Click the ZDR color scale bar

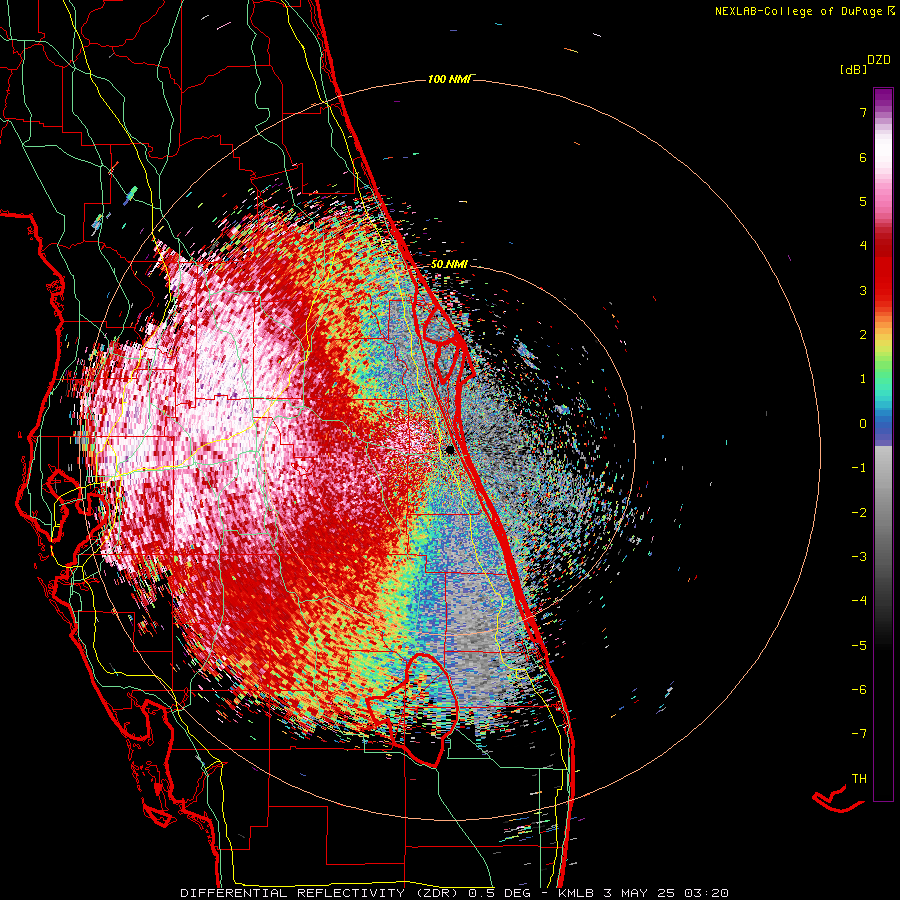point(883,444)
